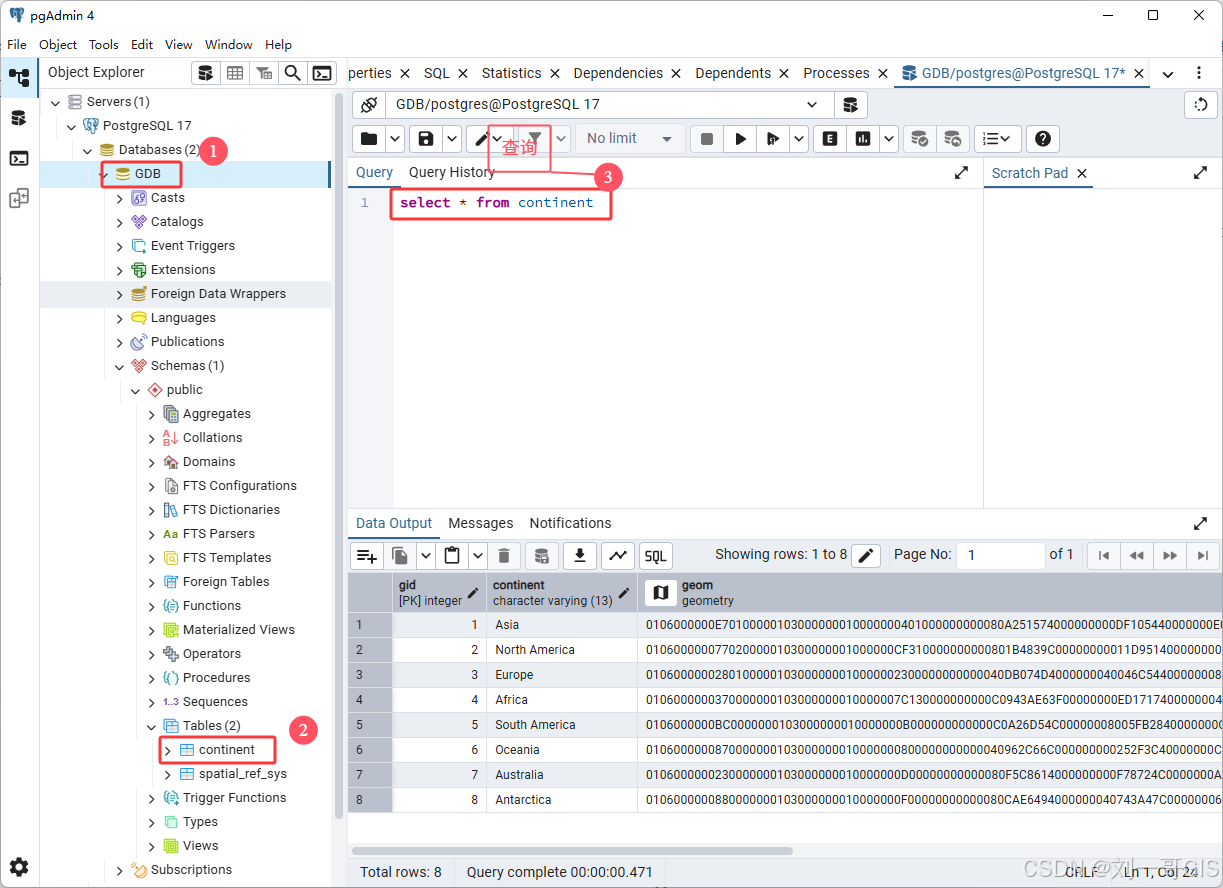Open the Macros list icon

(x=997, y=138)
